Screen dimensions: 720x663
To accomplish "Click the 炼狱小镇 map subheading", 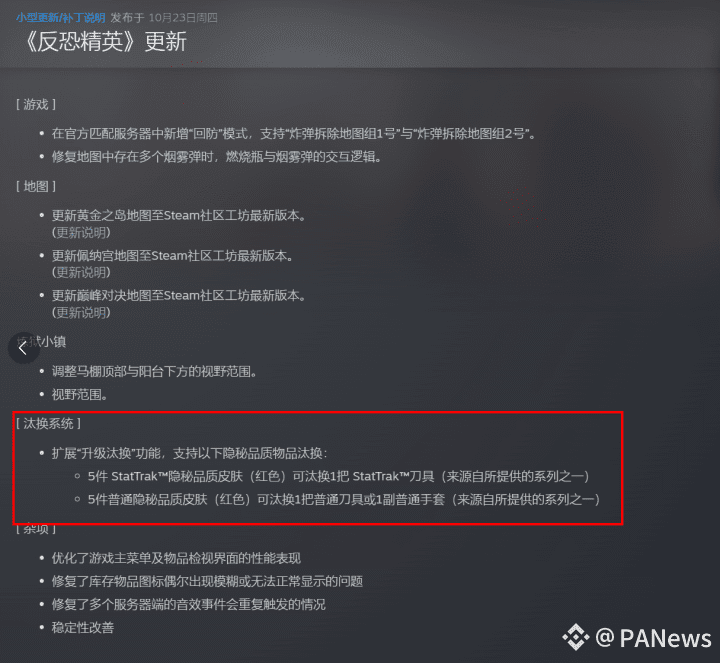I will tap(41, 342).
